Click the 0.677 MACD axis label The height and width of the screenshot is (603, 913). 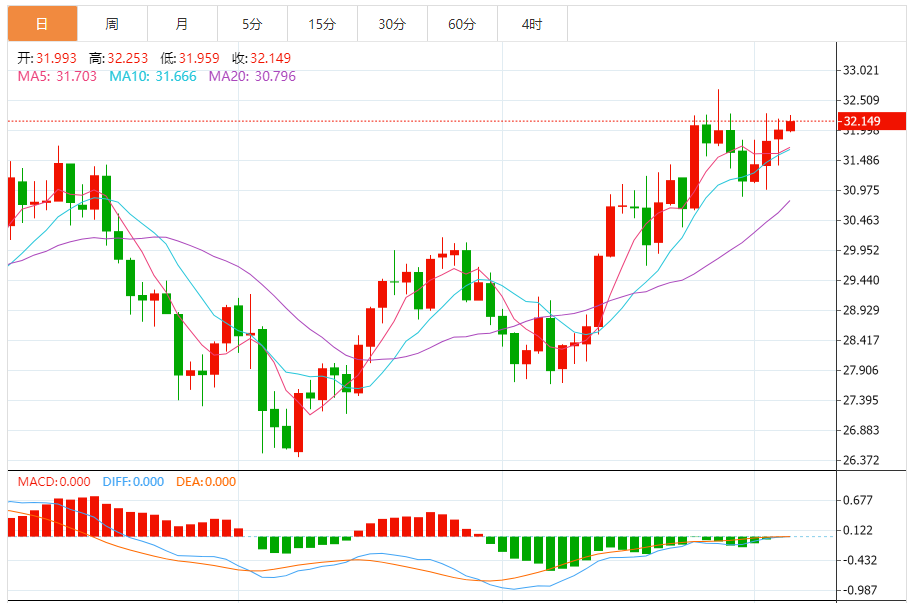pos(858,500)
